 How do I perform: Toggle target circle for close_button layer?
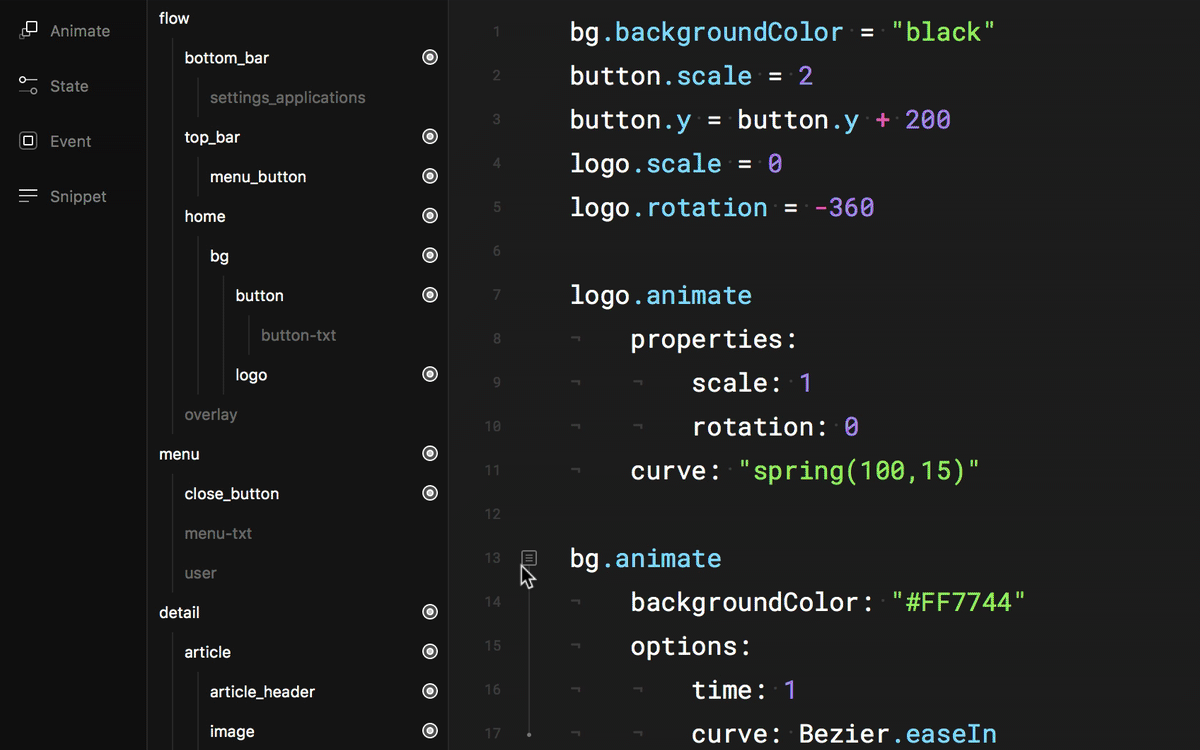pyautogui.click(x=430, y=494)
